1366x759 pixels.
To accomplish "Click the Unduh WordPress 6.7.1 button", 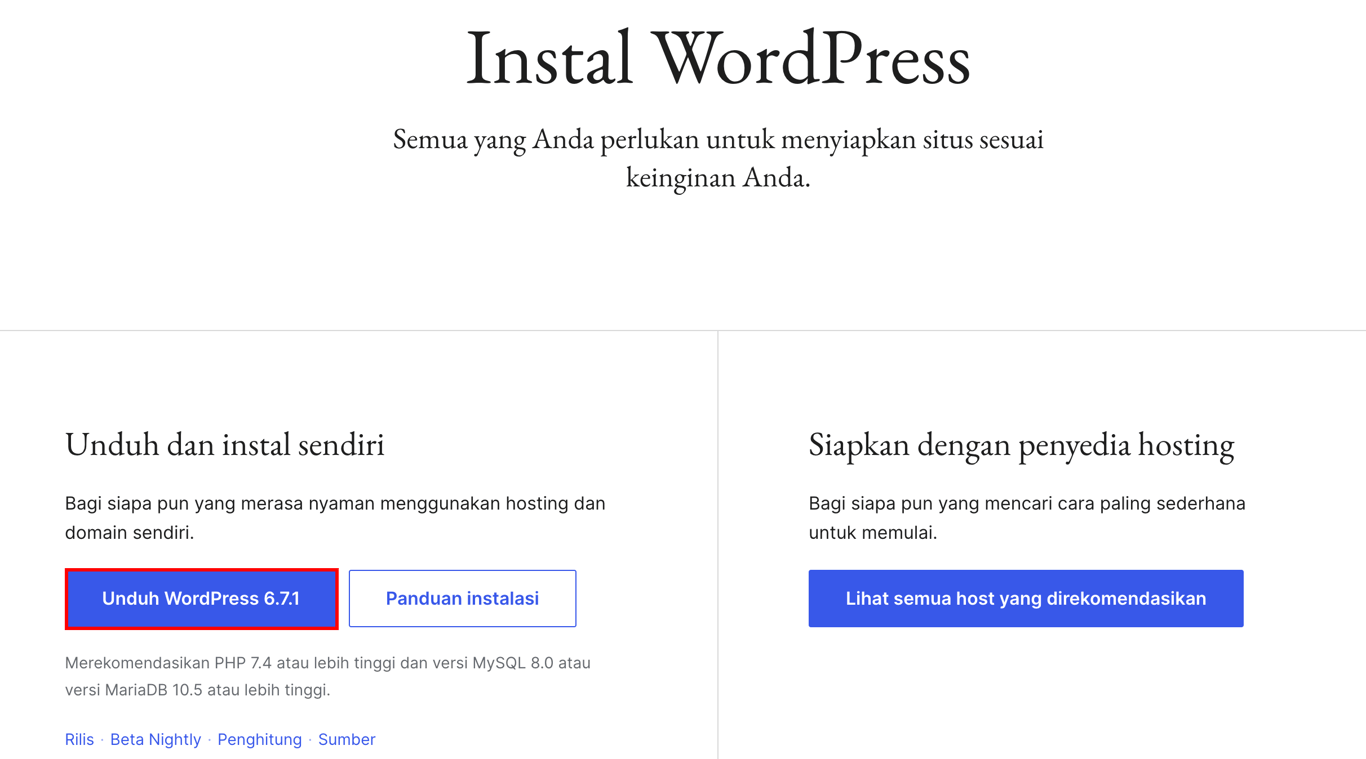I will coord(201,598).
